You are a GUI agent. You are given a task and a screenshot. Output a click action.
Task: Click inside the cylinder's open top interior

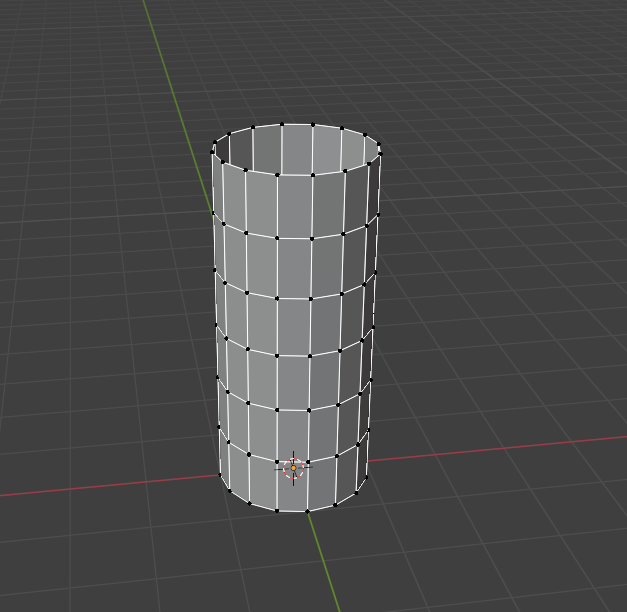(296, 150)
